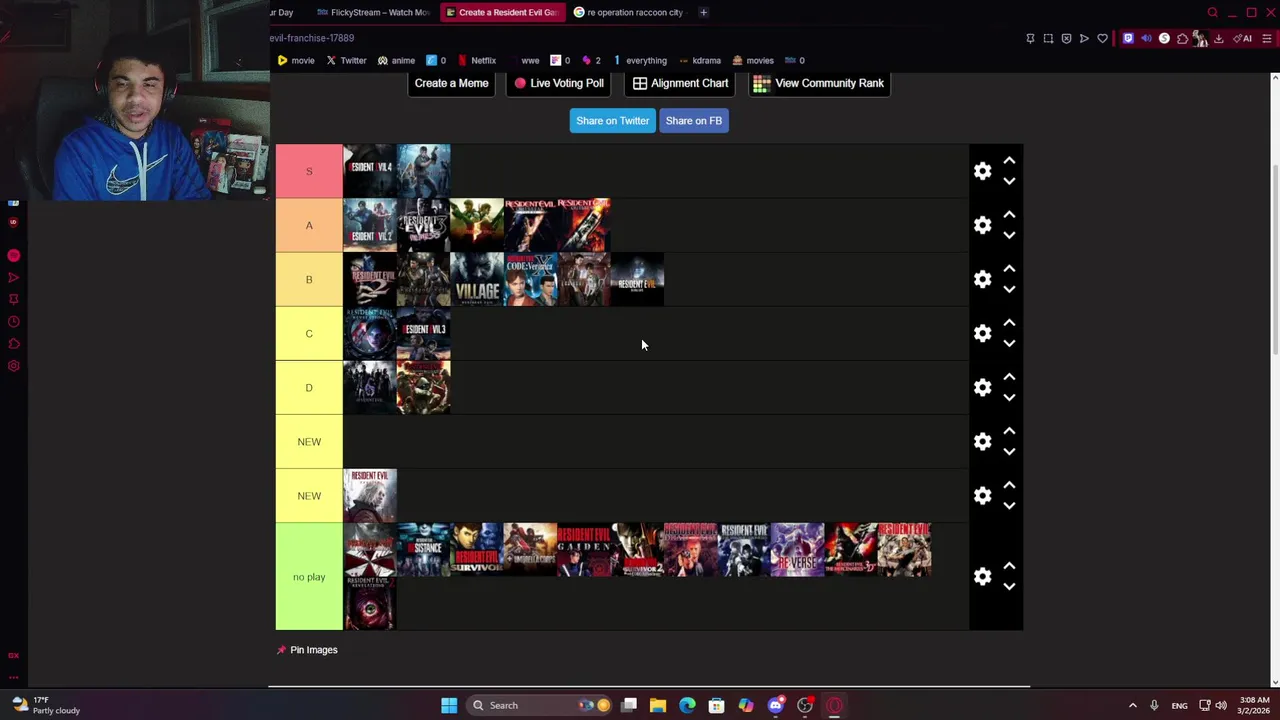
Task: Move S tier row down arrow
Action: click(1009, 181)
